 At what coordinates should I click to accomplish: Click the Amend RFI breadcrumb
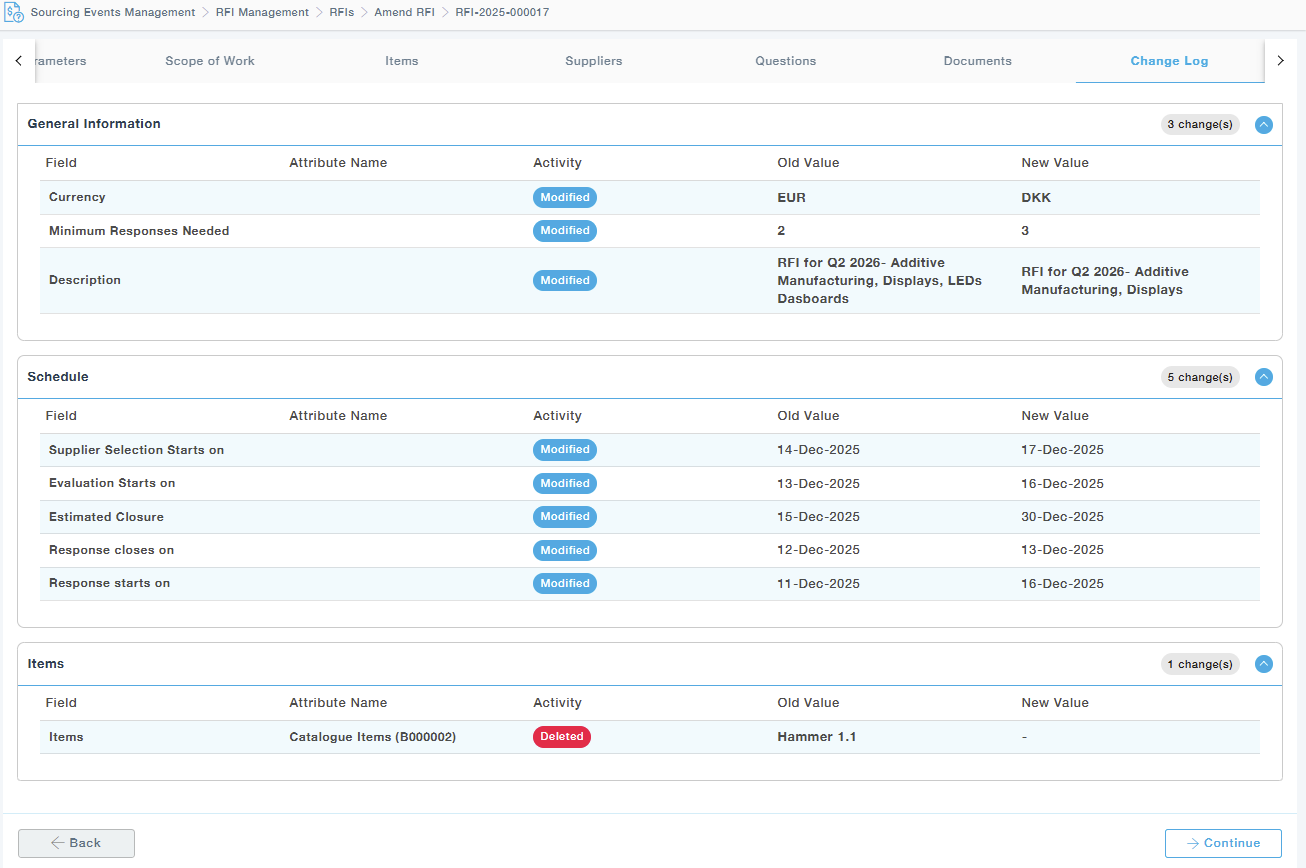404,13
